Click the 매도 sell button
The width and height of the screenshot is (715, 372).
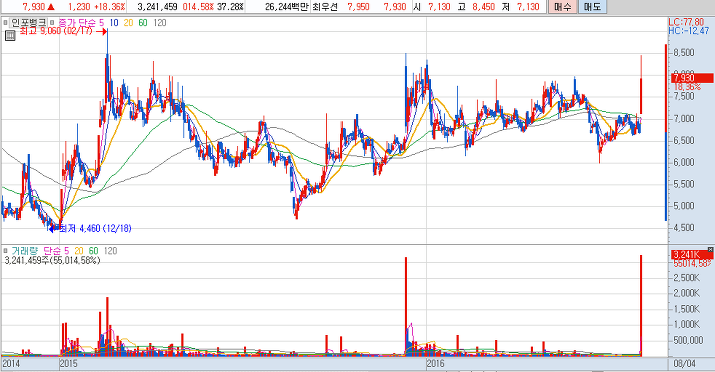point(592,7)
